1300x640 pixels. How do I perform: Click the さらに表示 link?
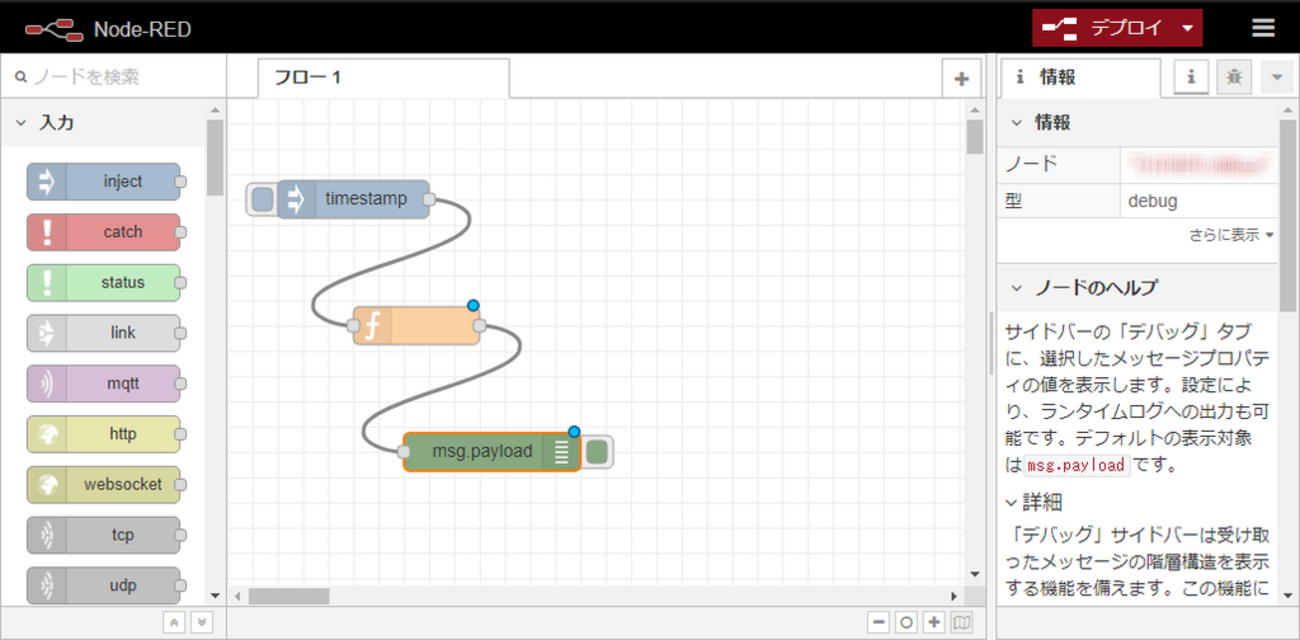[x=1230, y=235]
